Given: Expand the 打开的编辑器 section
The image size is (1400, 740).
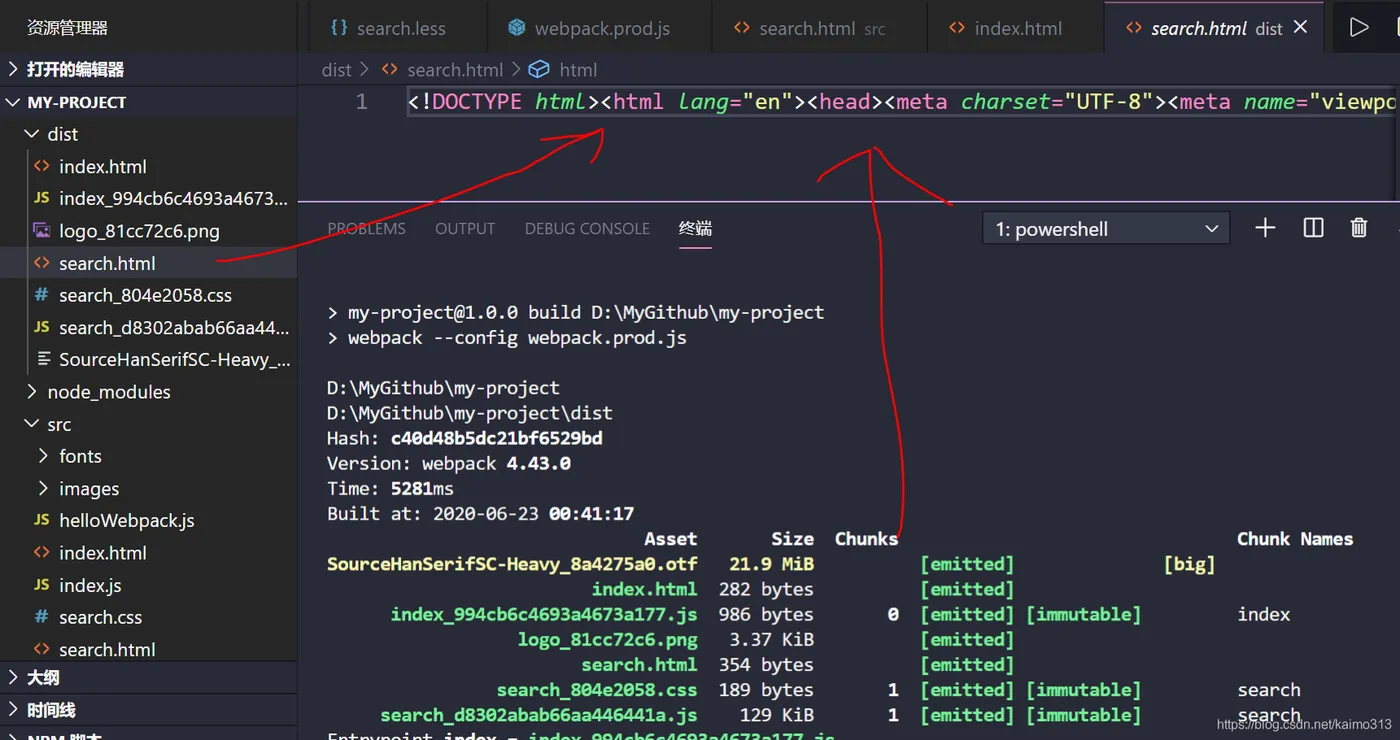Looking at the screenshot, I should (148, 69).
